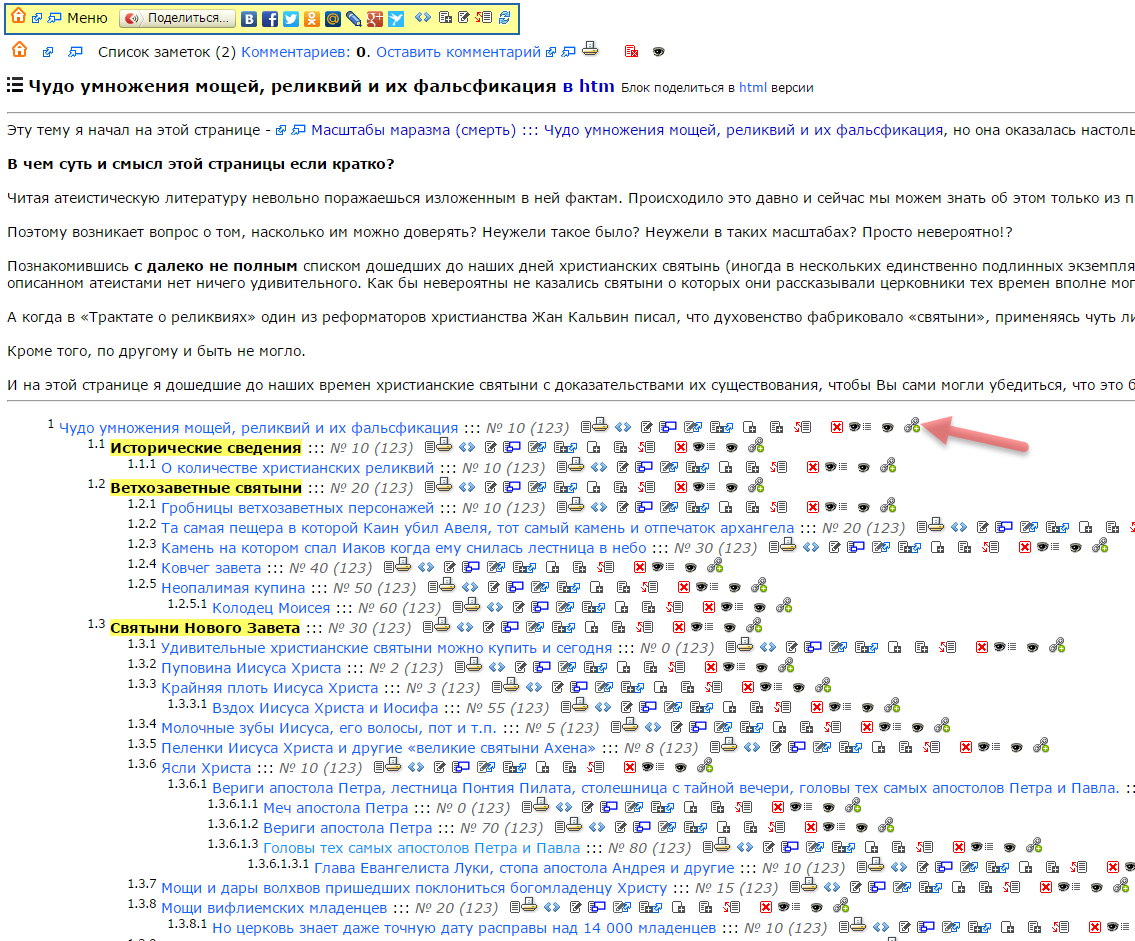Share via Facebook icon in toolbar
Screen dimensions: 1135x941
tap(270, 19)
